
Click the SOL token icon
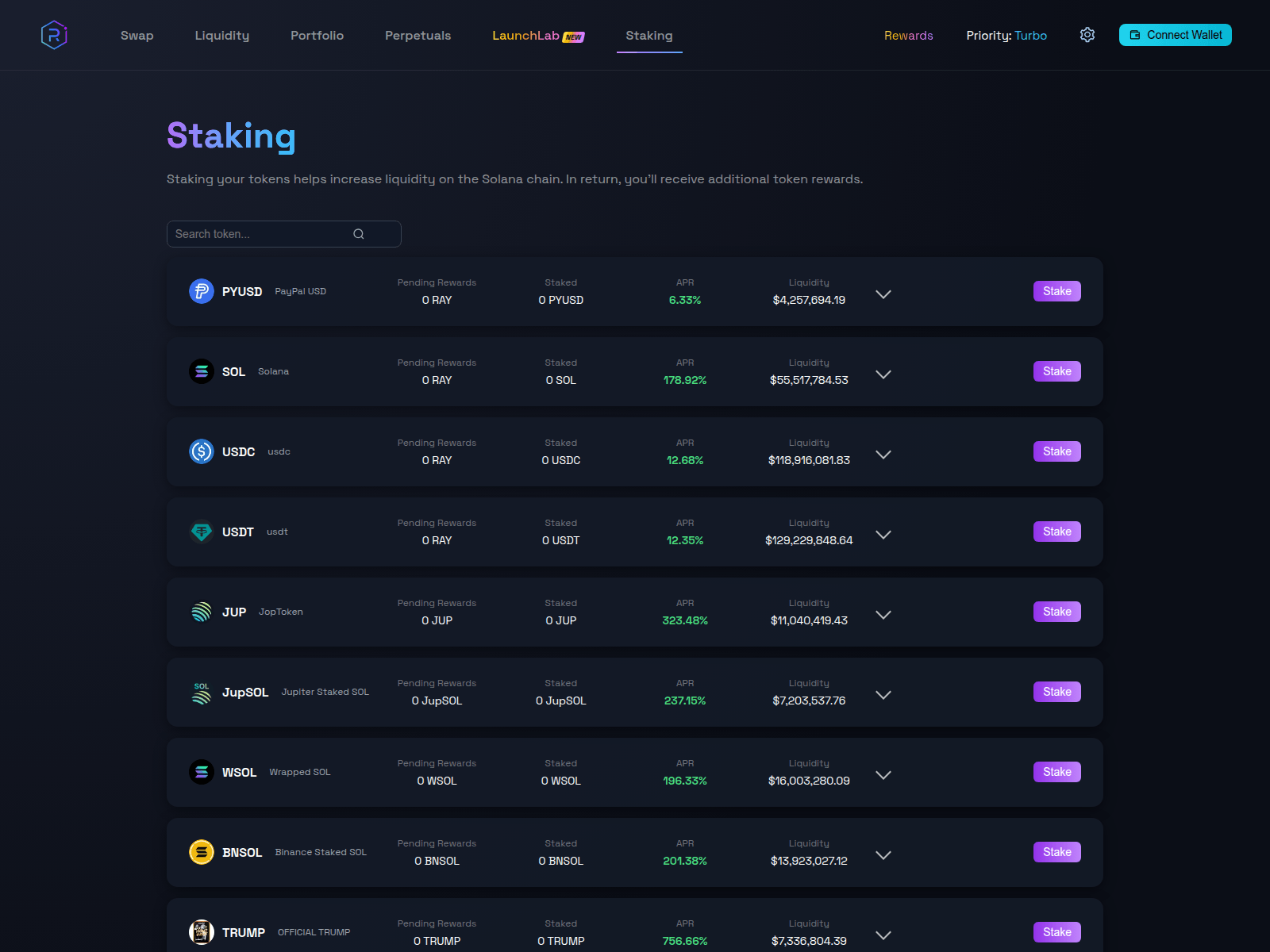(x=202, y=371)
